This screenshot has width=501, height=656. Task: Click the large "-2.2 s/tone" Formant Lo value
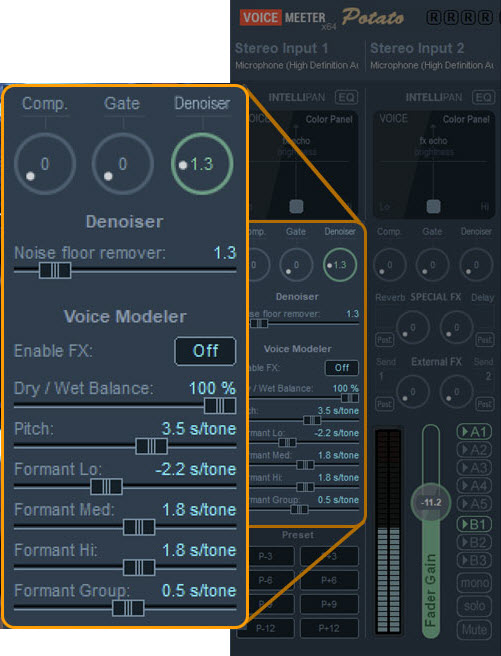click(x=196, y=469)
